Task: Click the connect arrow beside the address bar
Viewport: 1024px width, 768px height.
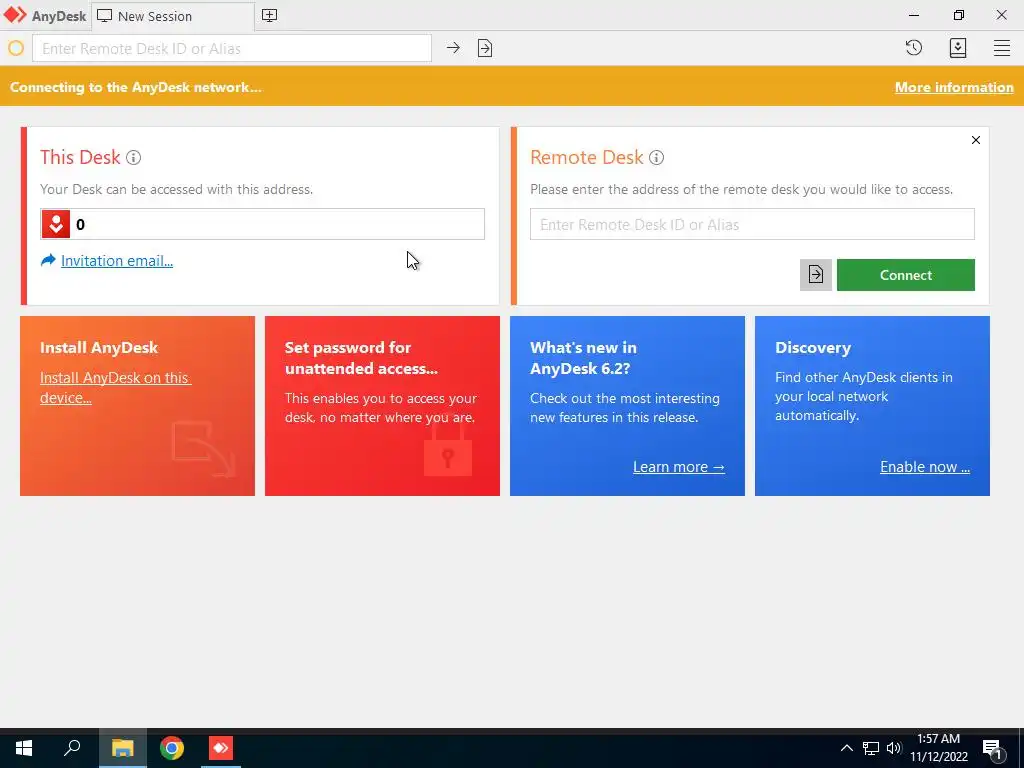Action: click(453, 48)
